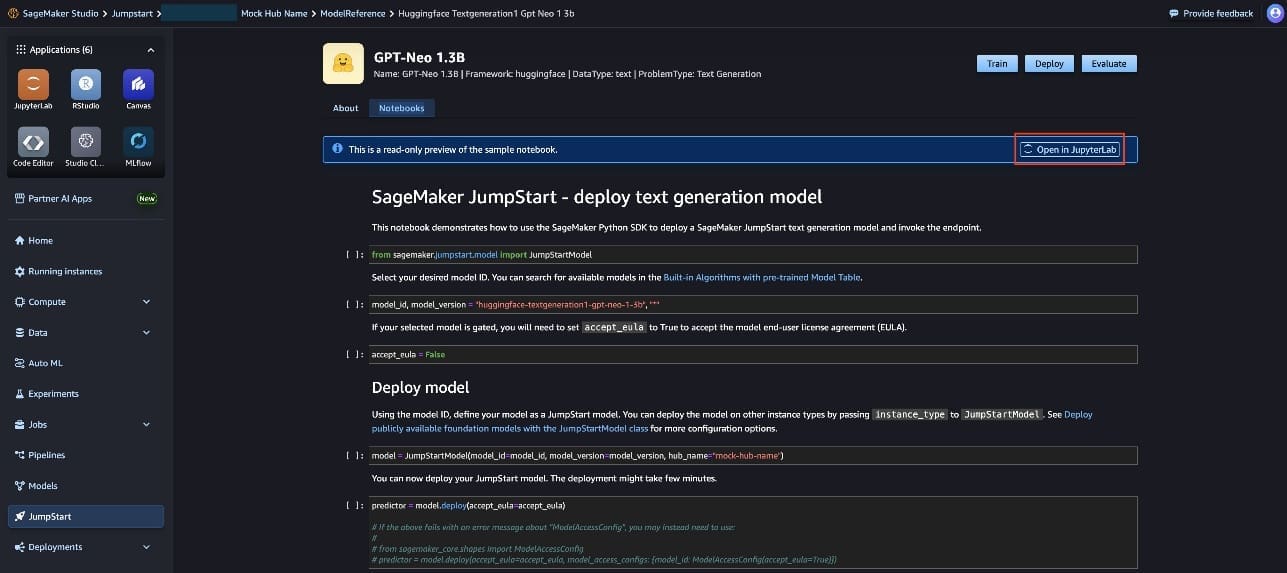Click the Open in JupyterLab button
Screen dimensions: 1287x573
coord(1069,150)
